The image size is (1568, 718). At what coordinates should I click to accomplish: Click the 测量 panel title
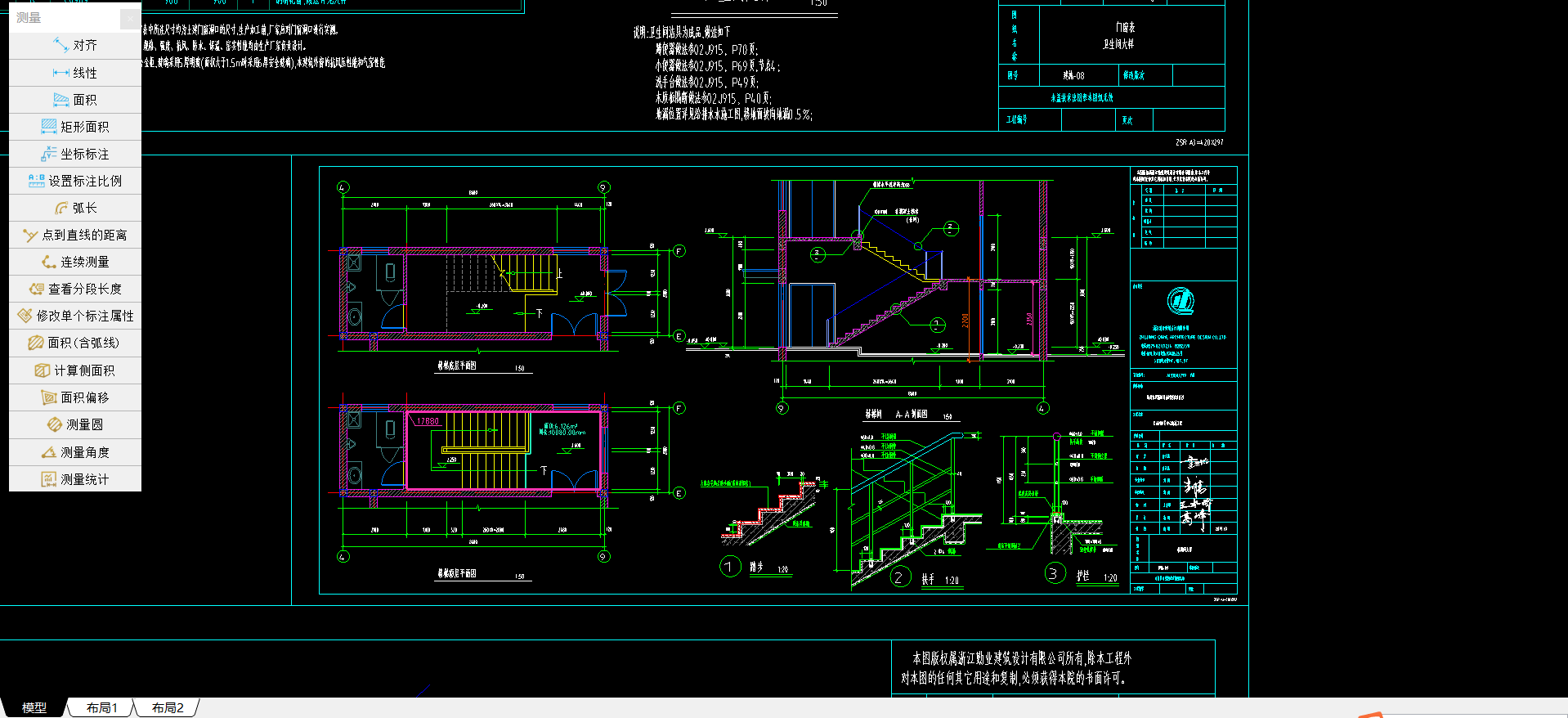coord(29,17)
